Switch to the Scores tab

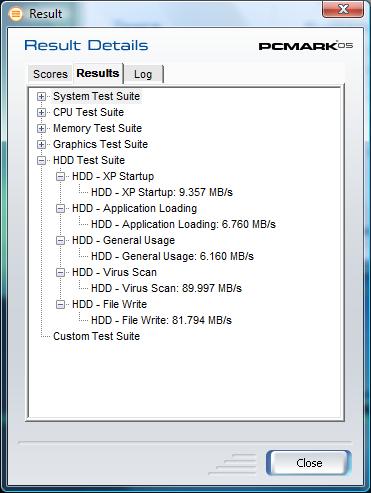[x=50, y=74]
